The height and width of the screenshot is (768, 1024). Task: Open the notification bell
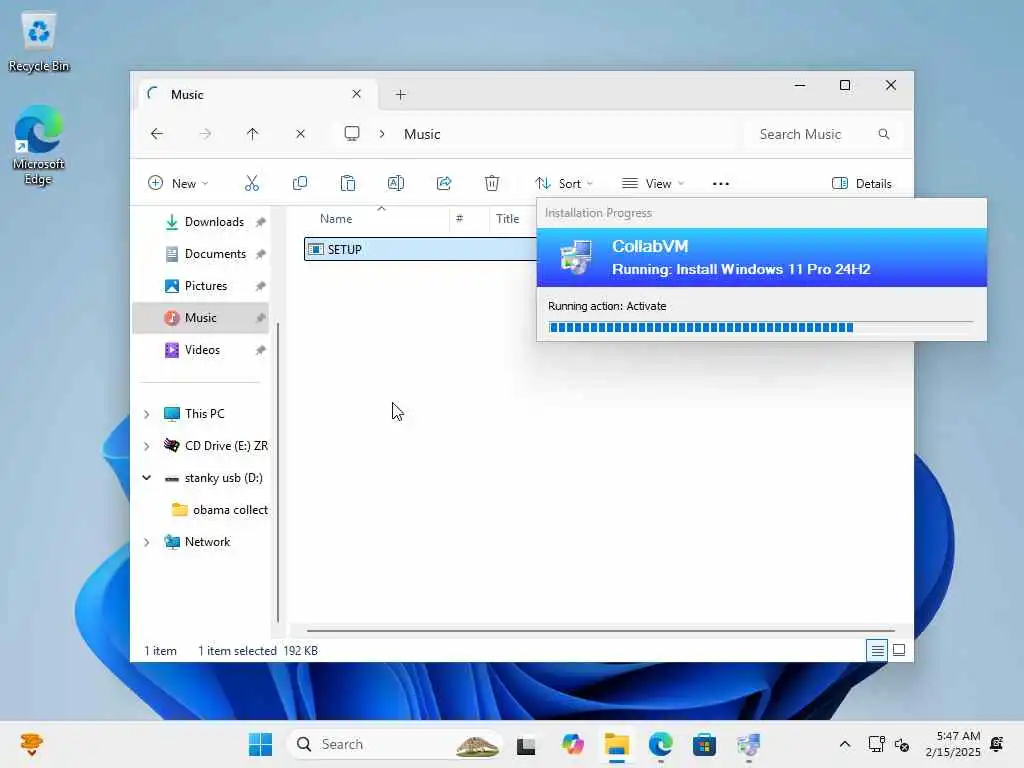(997, 744)
